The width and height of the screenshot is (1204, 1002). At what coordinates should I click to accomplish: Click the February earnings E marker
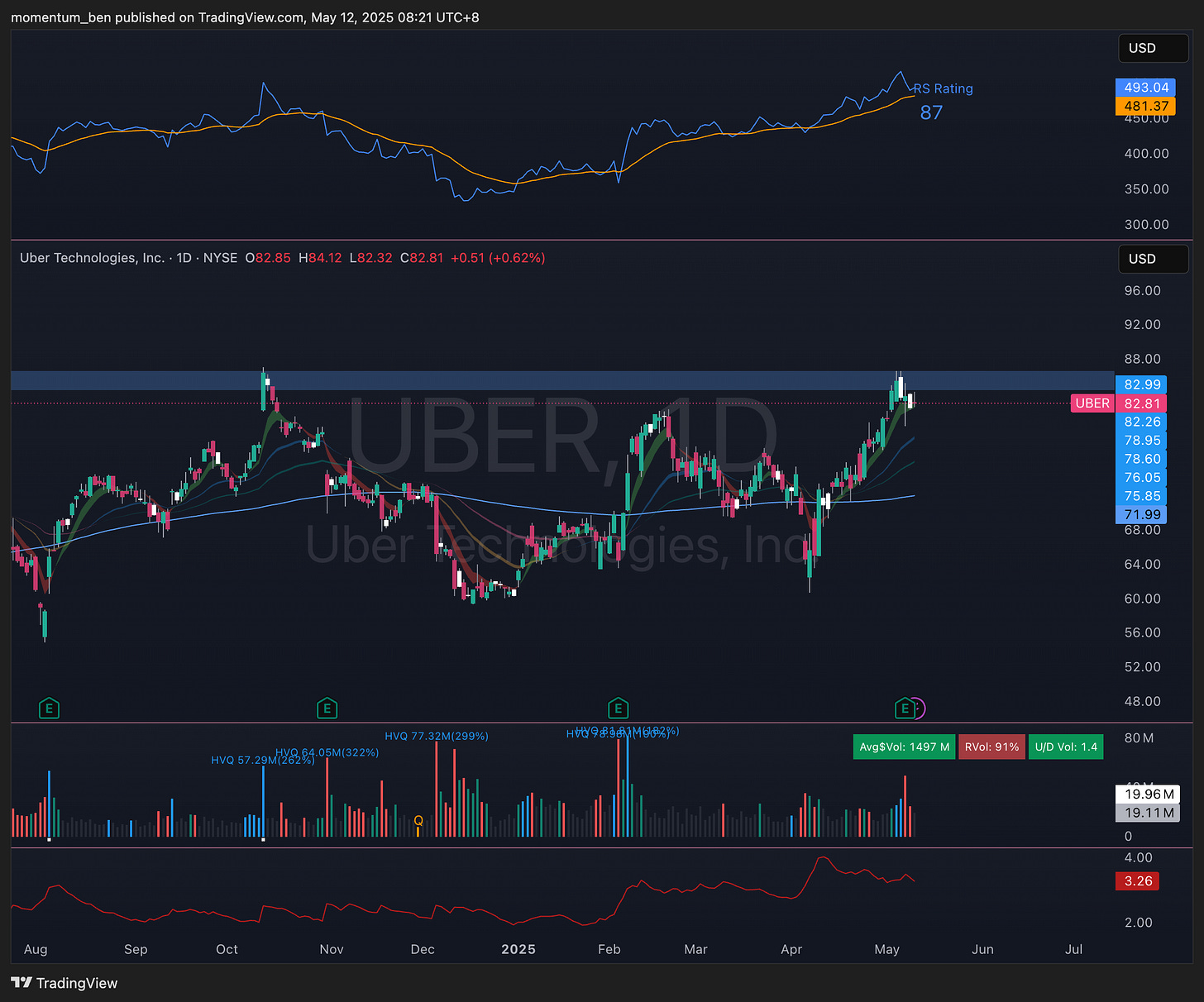click(x=618, y=709)
